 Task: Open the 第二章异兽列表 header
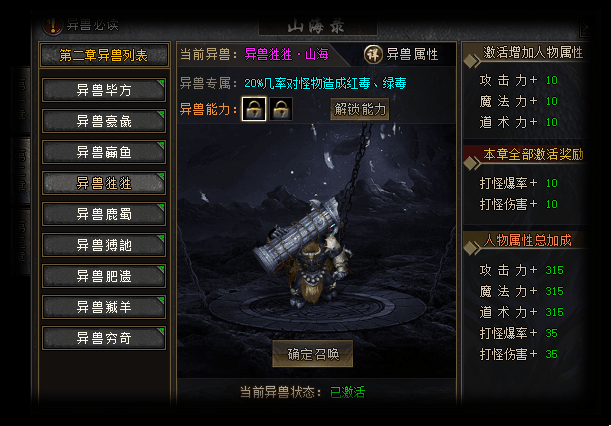[x=104, y=55]
